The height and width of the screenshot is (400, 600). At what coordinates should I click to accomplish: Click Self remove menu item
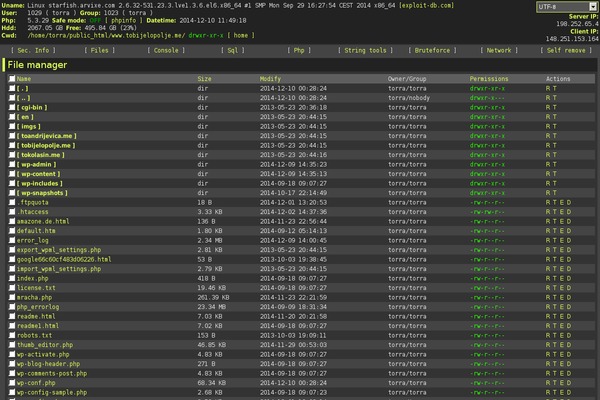point(566,50)
